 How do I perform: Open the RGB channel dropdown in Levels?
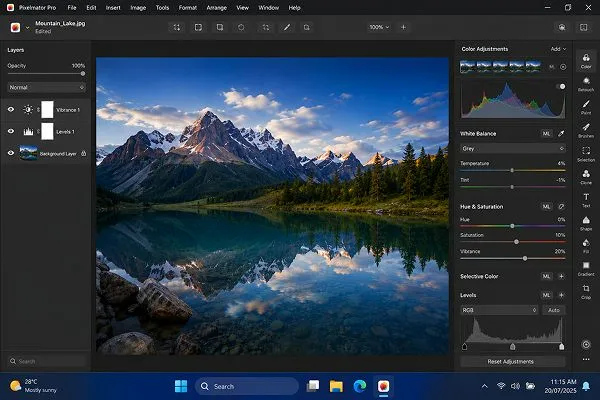[x=499, y=310]
